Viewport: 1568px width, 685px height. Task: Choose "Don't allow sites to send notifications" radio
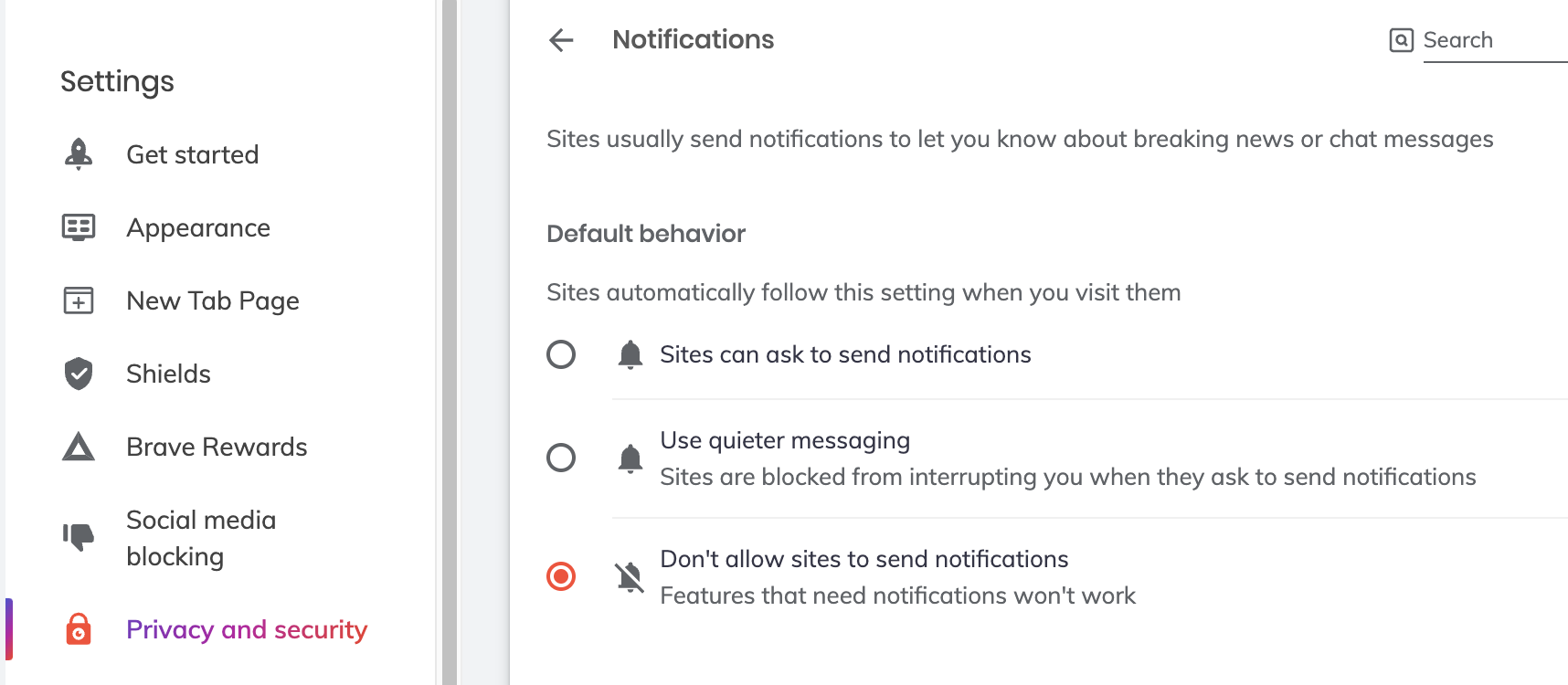pos(561,577)
